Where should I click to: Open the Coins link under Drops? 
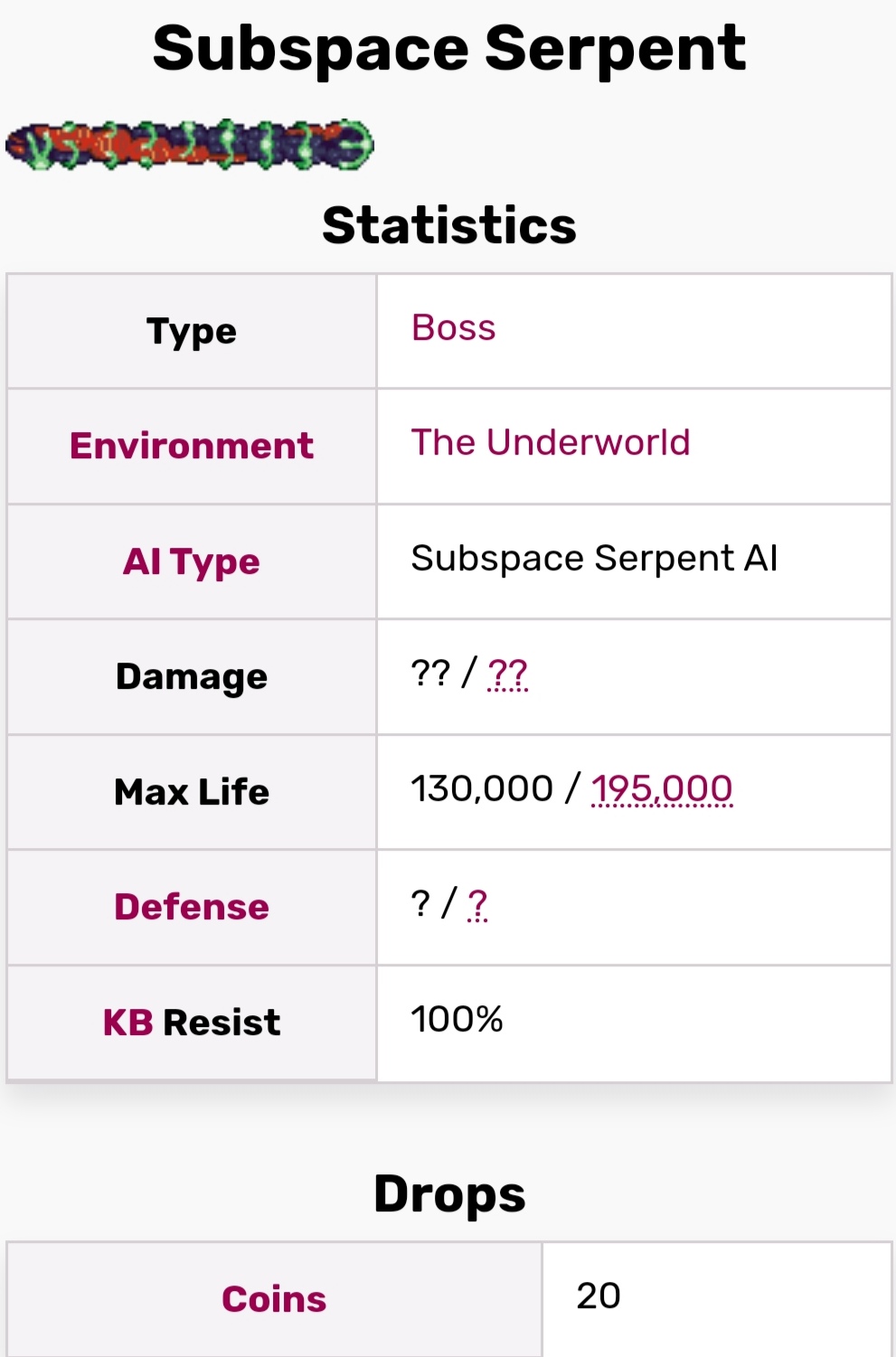pyautogui.click(x=274, y=1299)
